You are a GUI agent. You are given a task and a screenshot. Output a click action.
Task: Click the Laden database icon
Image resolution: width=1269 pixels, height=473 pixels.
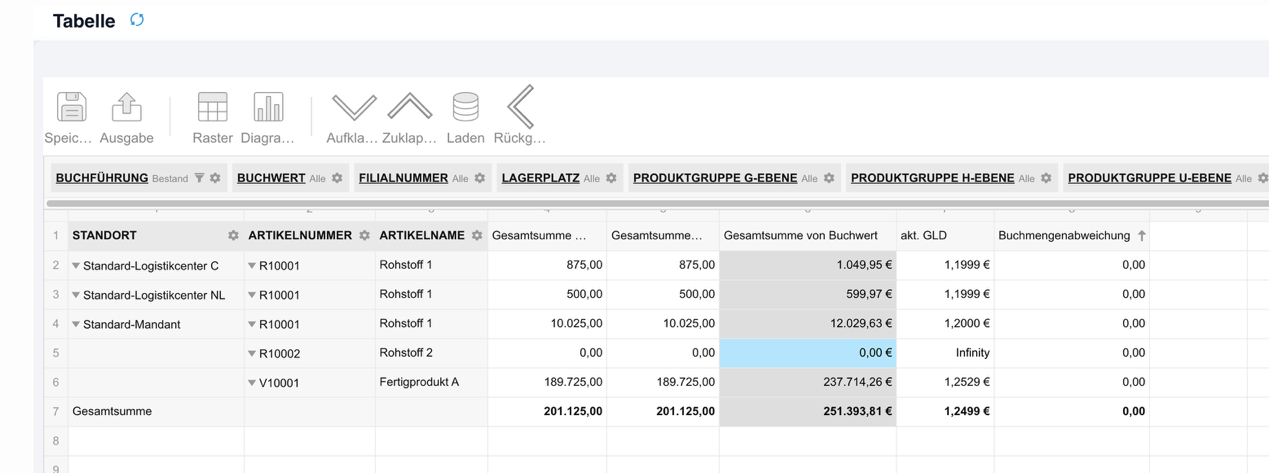coord(465,108)
